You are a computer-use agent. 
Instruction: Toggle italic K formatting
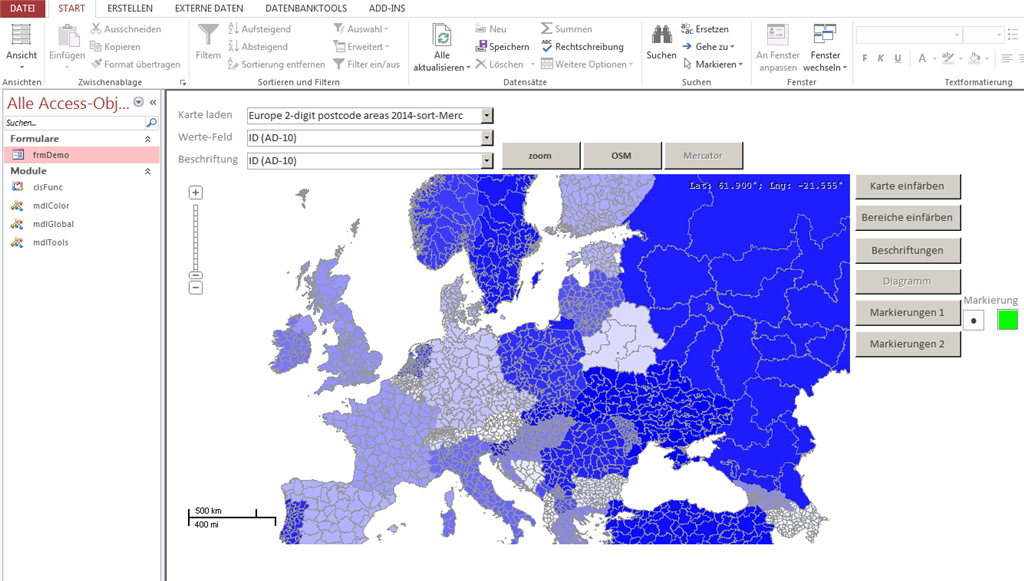click(x=880, y=58)
